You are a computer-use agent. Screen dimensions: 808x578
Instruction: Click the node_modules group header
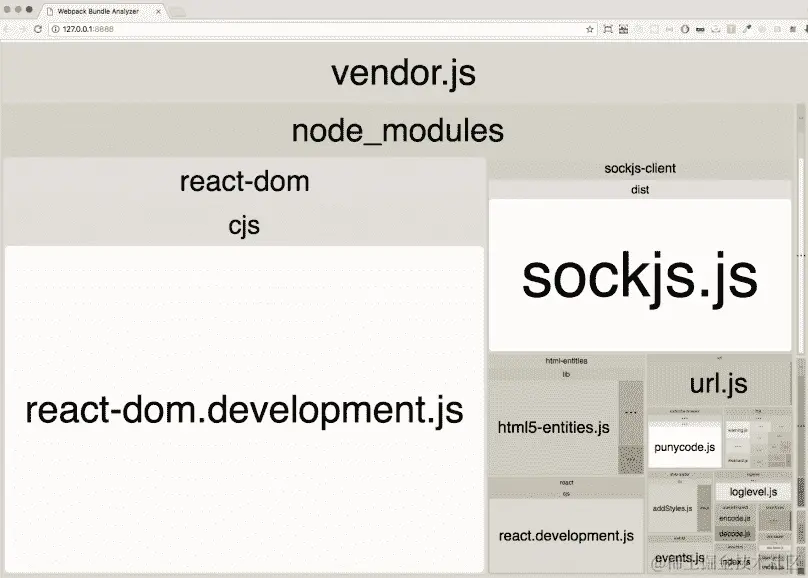397,130
